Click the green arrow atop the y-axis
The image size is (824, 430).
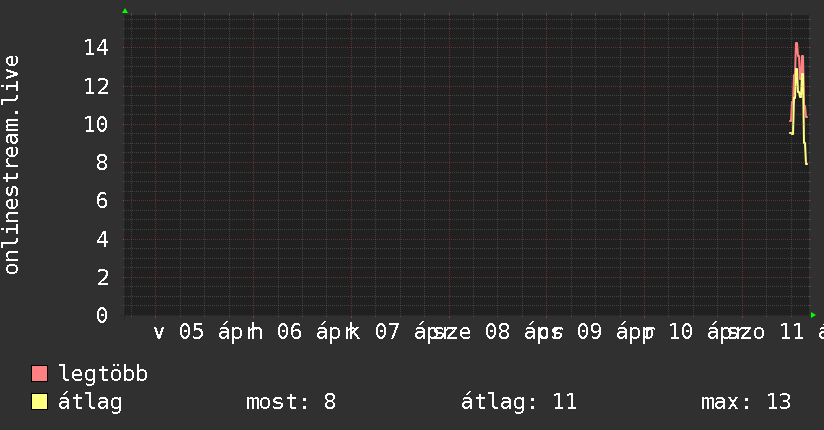(x=125, y=11)
